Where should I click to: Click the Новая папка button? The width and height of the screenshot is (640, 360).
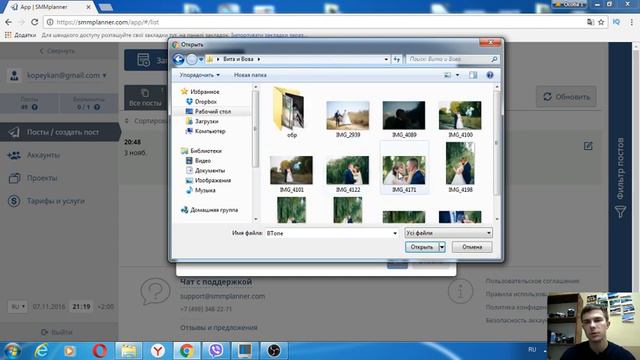coord(250,75)
